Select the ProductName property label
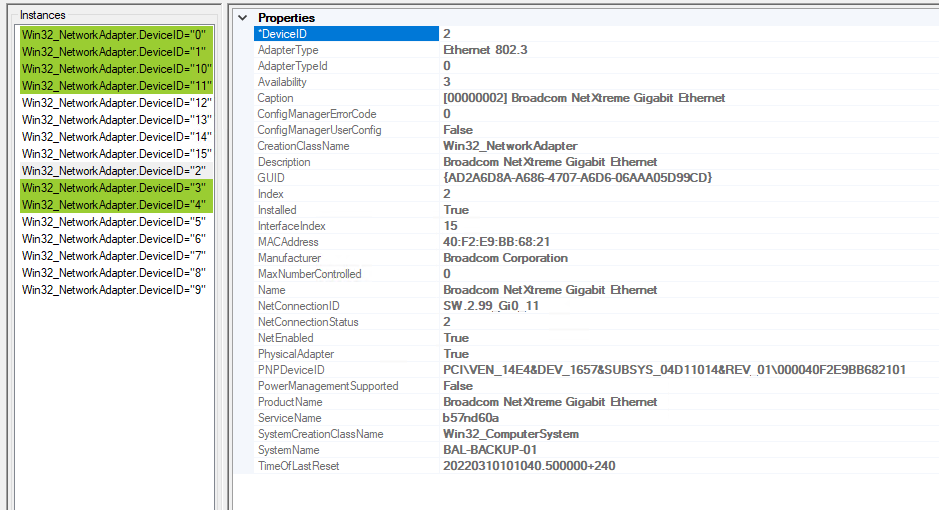Image resolution: width=939 pixels, height=510 pixels. (x=290, y=402)
